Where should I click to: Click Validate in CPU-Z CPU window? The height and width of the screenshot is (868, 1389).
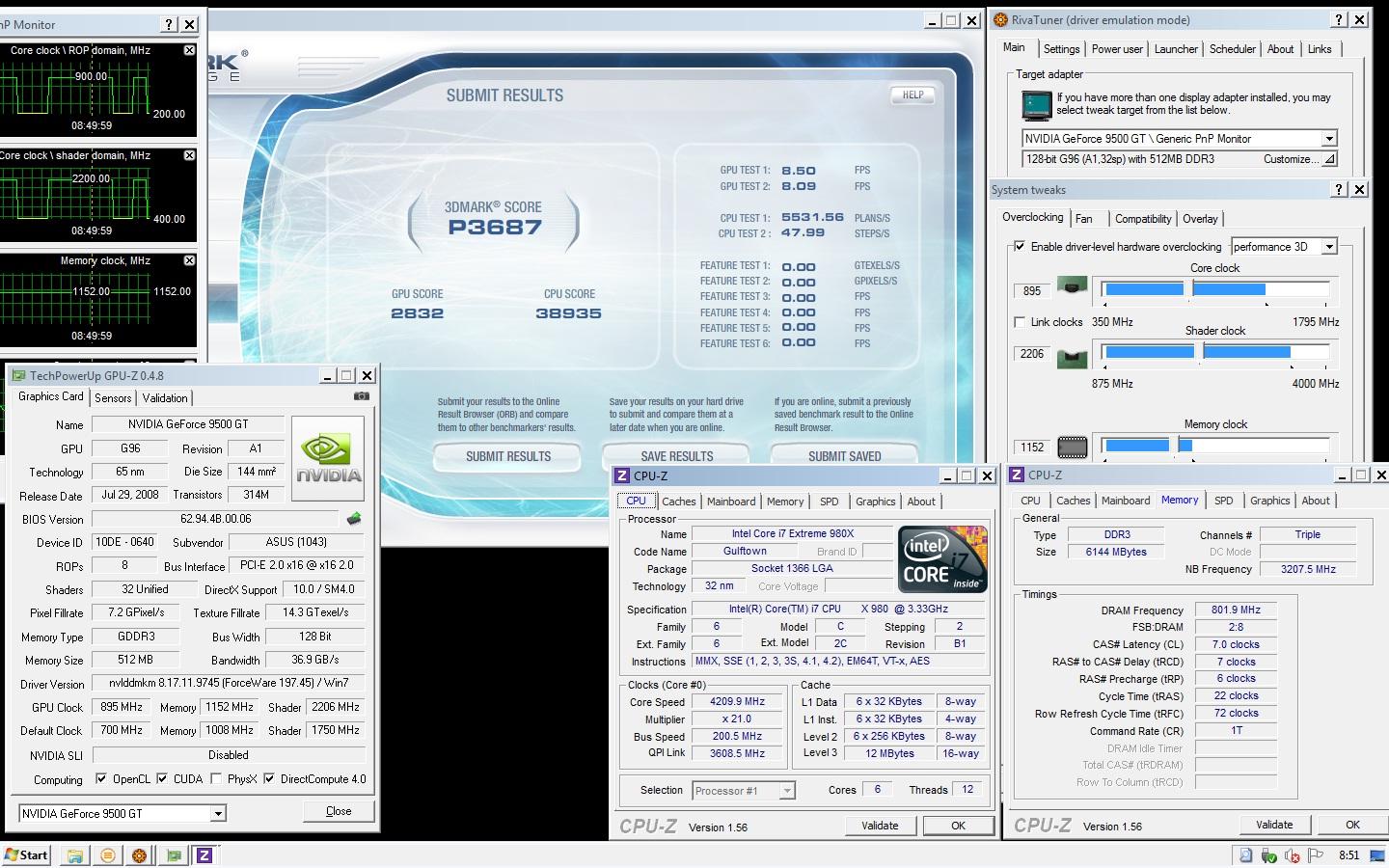tap(880, 826)
